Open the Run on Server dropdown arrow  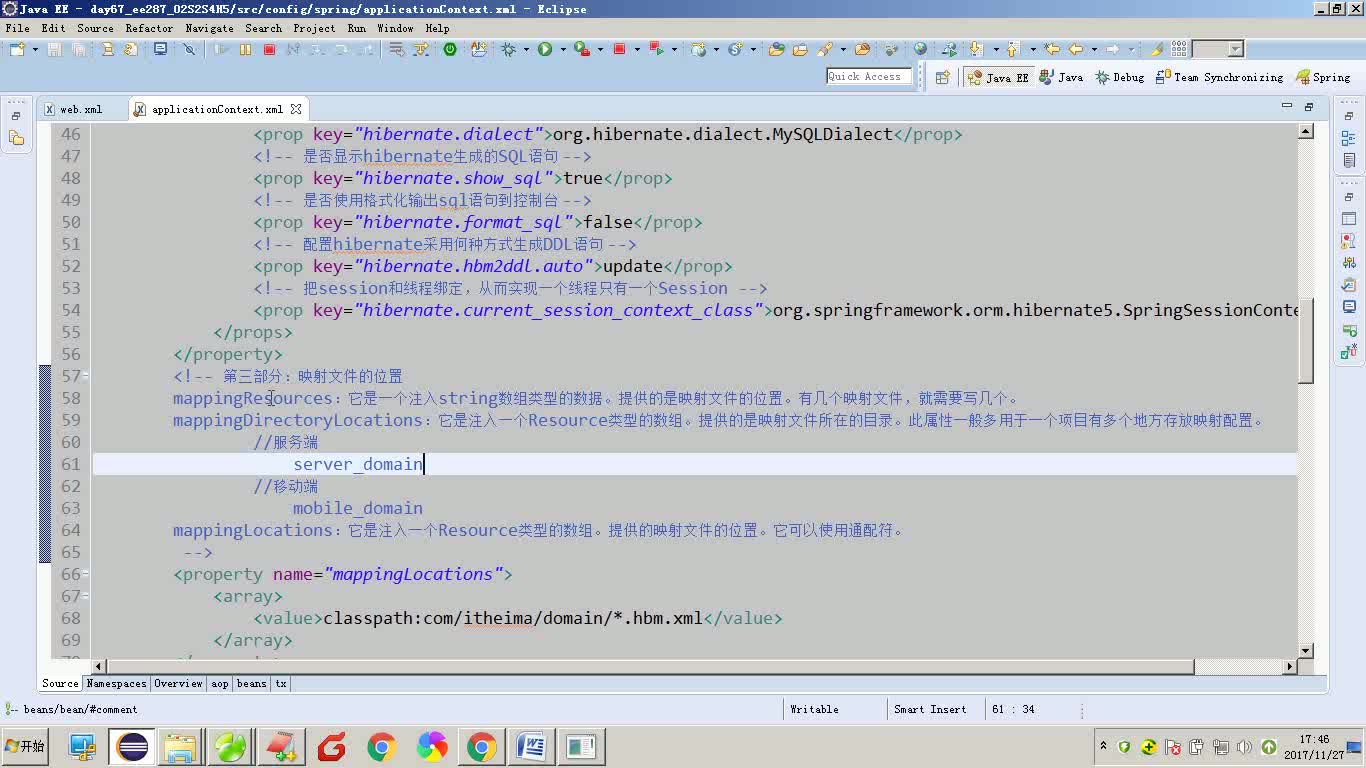click(600, 49)
